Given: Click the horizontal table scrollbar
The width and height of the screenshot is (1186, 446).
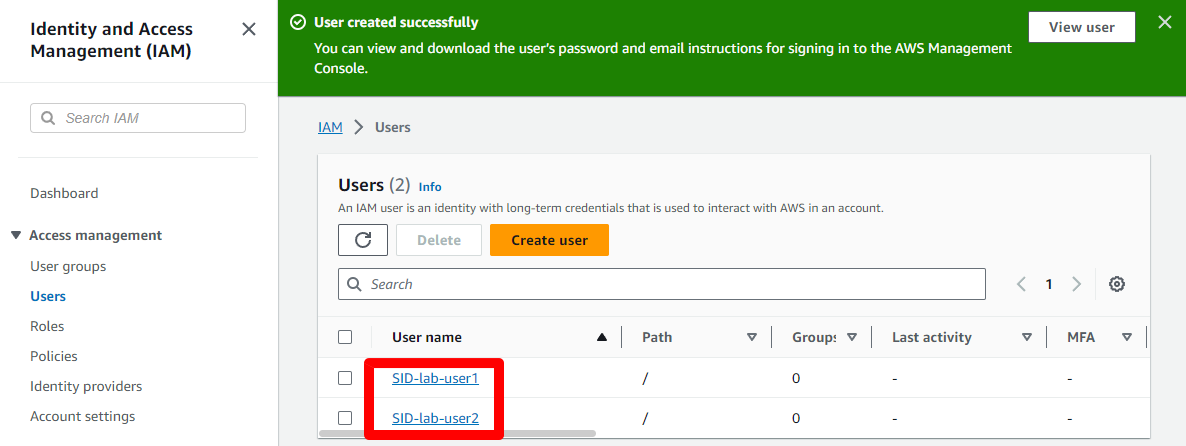Looking at the screenshot, I should click(x=458, y=434).
